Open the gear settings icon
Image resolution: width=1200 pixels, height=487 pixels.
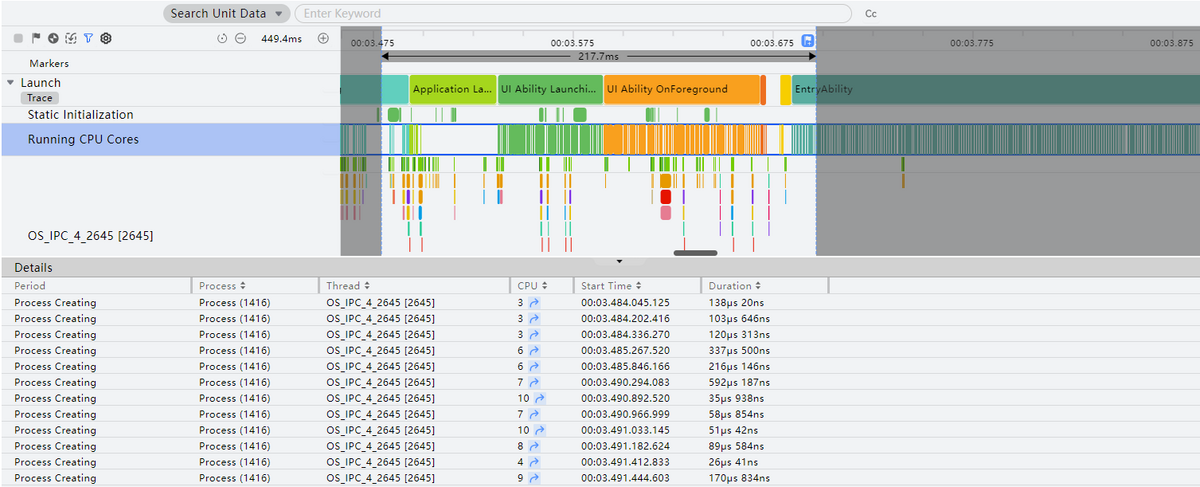pos(105,38)
